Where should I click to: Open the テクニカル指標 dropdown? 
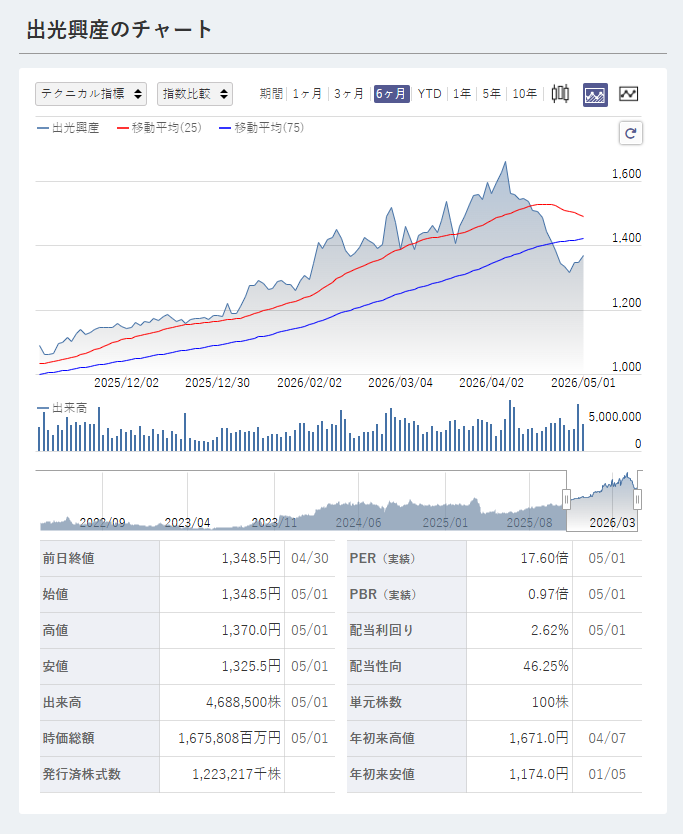pyautogui.click(x=91, y=94)
